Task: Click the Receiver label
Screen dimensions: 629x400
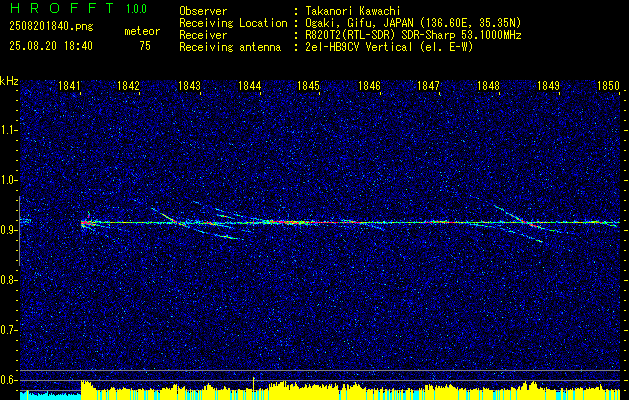Action: [x=203, y=35]
